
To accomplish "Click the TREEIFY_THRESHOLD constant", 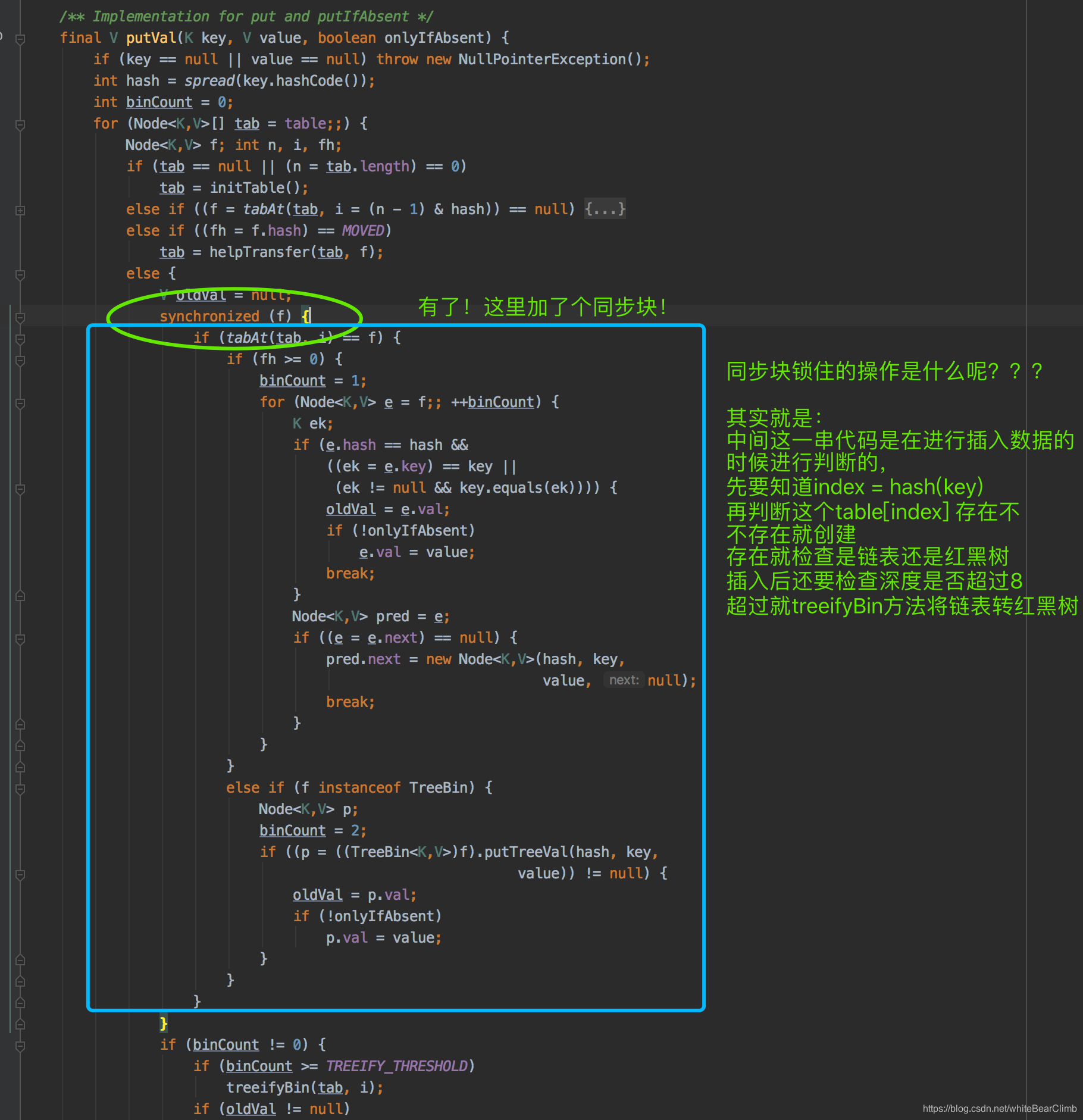I will 397,1066.
